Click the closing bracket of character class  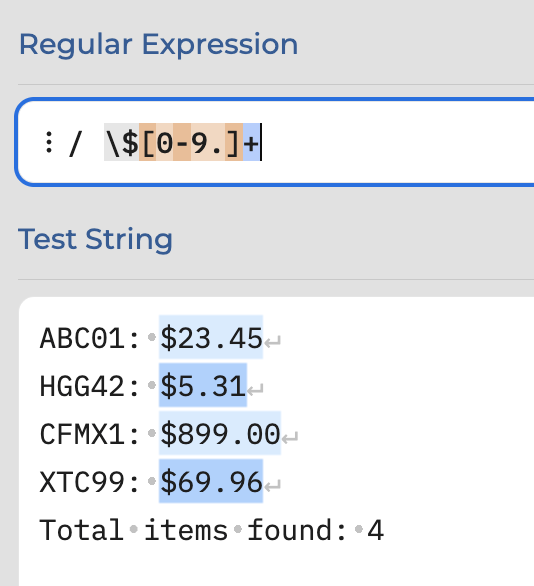(234, 142)
